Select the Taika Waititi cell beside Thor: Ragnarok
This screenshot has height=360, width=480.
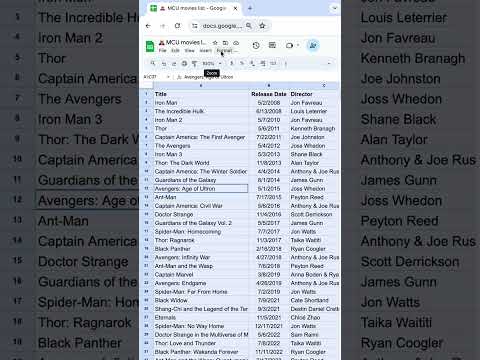[x=314, y=240]
